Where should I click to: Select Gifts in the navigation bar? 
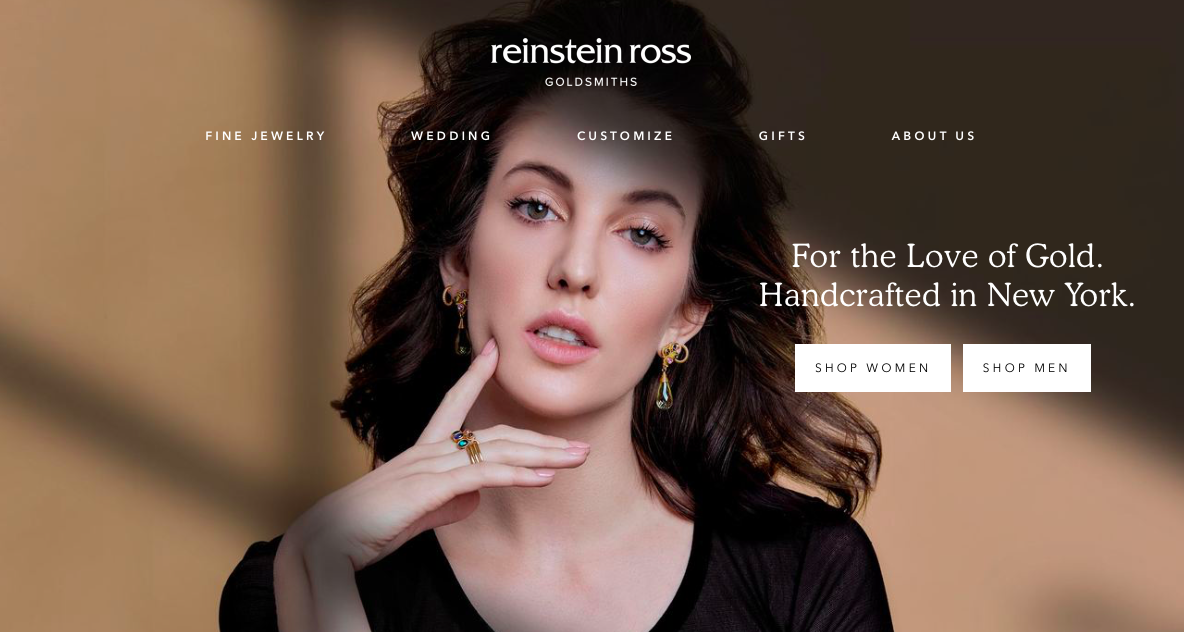pos(782,136)
